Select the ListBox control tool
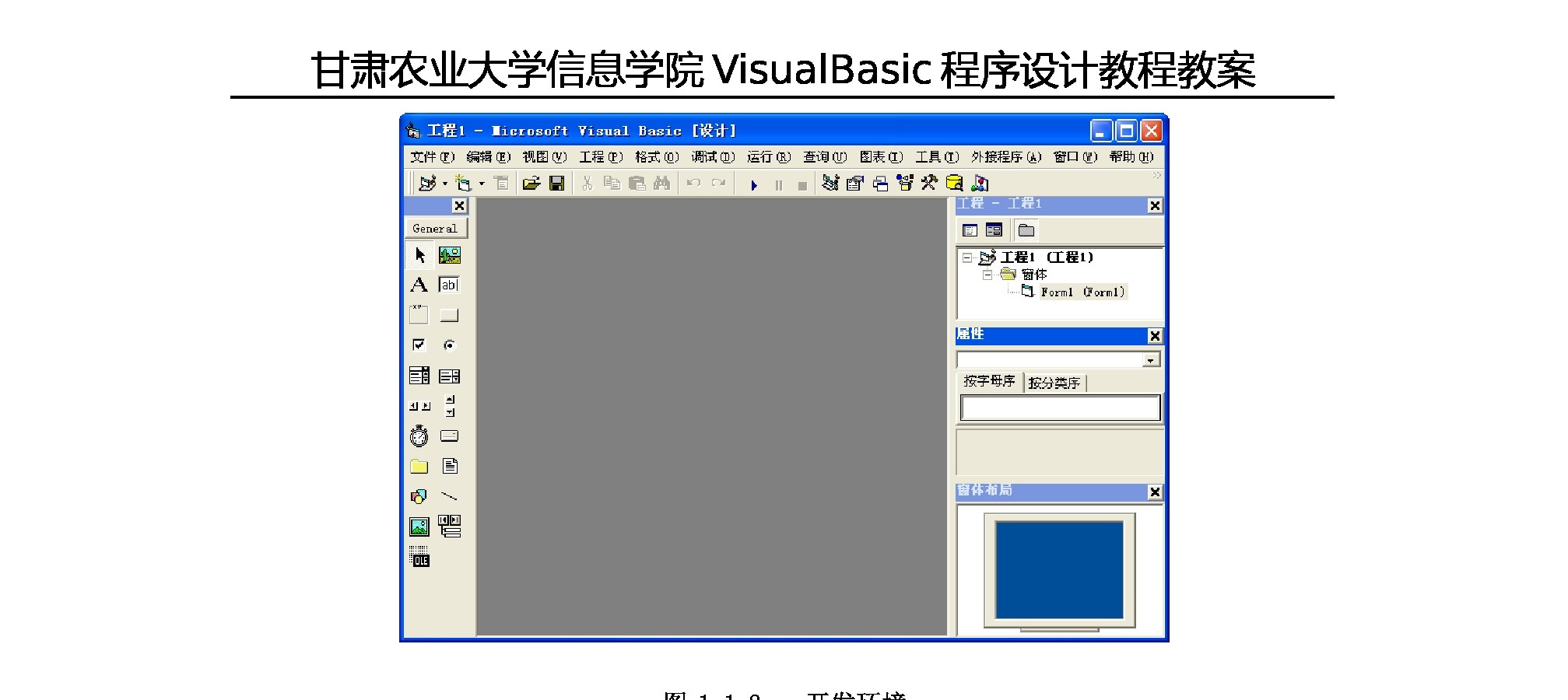 tap(449, 376)
